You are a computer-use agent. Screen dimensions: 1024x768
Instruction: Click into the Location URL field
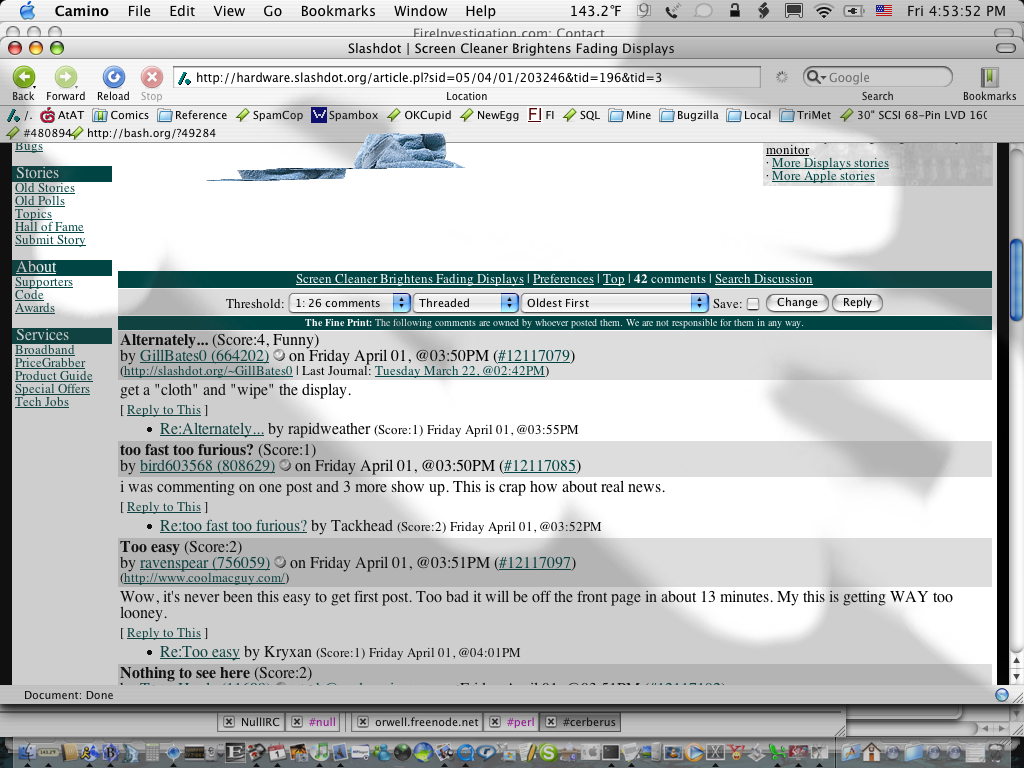pos(467,78)
